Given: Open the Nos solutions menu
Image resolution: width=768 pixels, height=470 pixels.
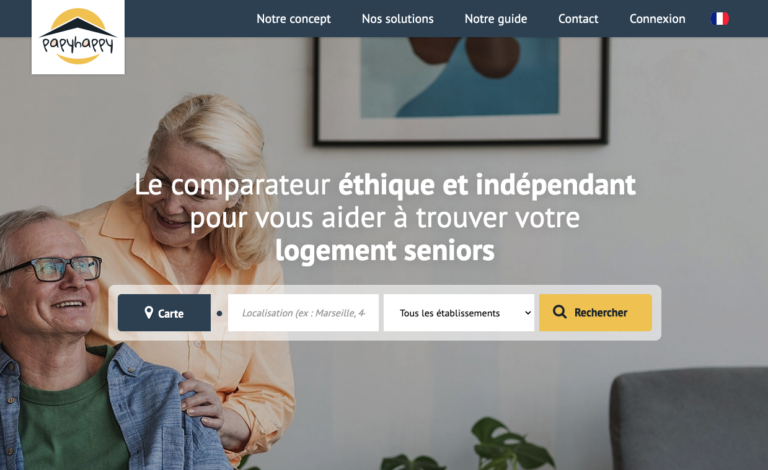Looking at the screenshot, I should click(397, 19).
